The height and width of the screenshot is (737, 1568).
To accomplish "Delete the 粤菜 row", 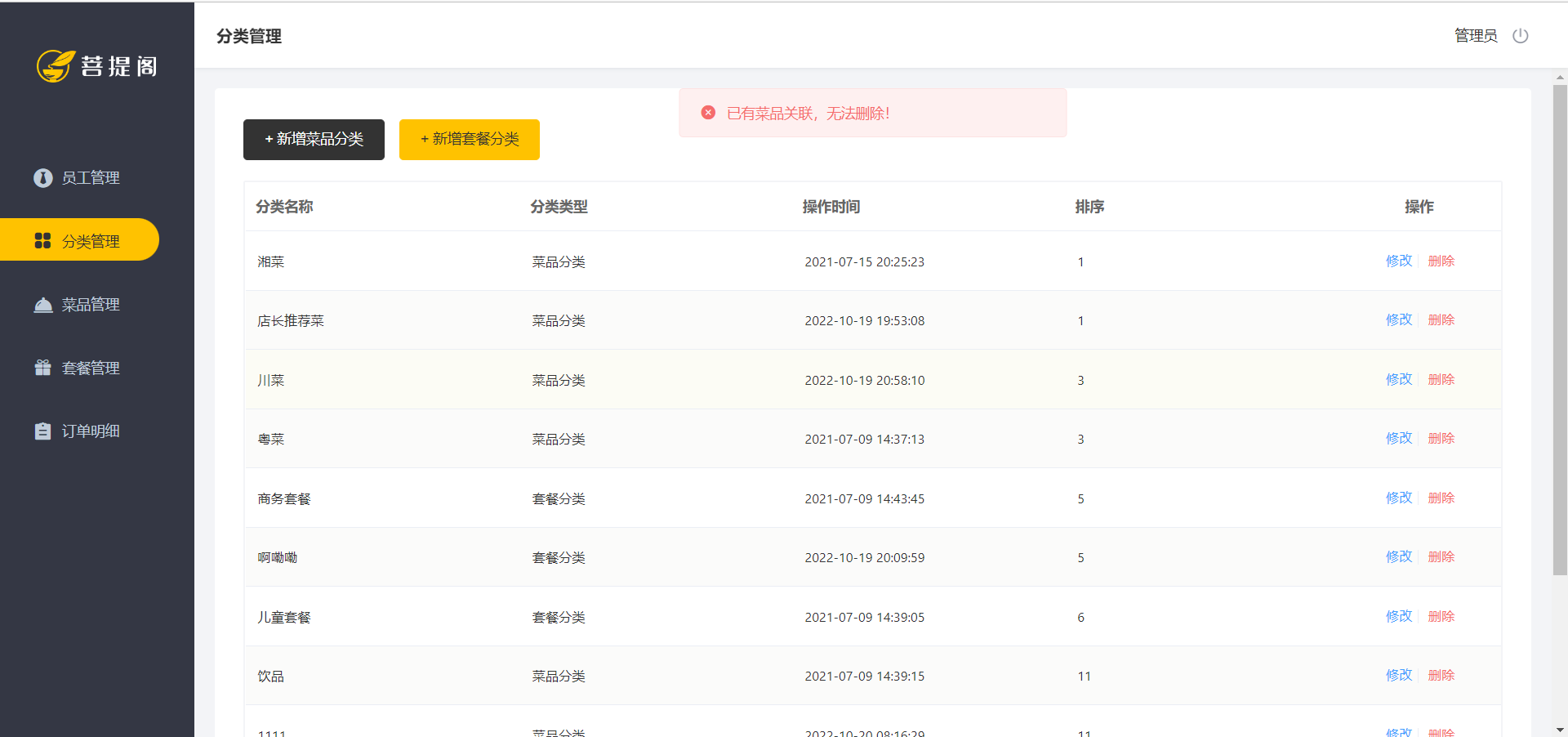I will coord(1441,438).
